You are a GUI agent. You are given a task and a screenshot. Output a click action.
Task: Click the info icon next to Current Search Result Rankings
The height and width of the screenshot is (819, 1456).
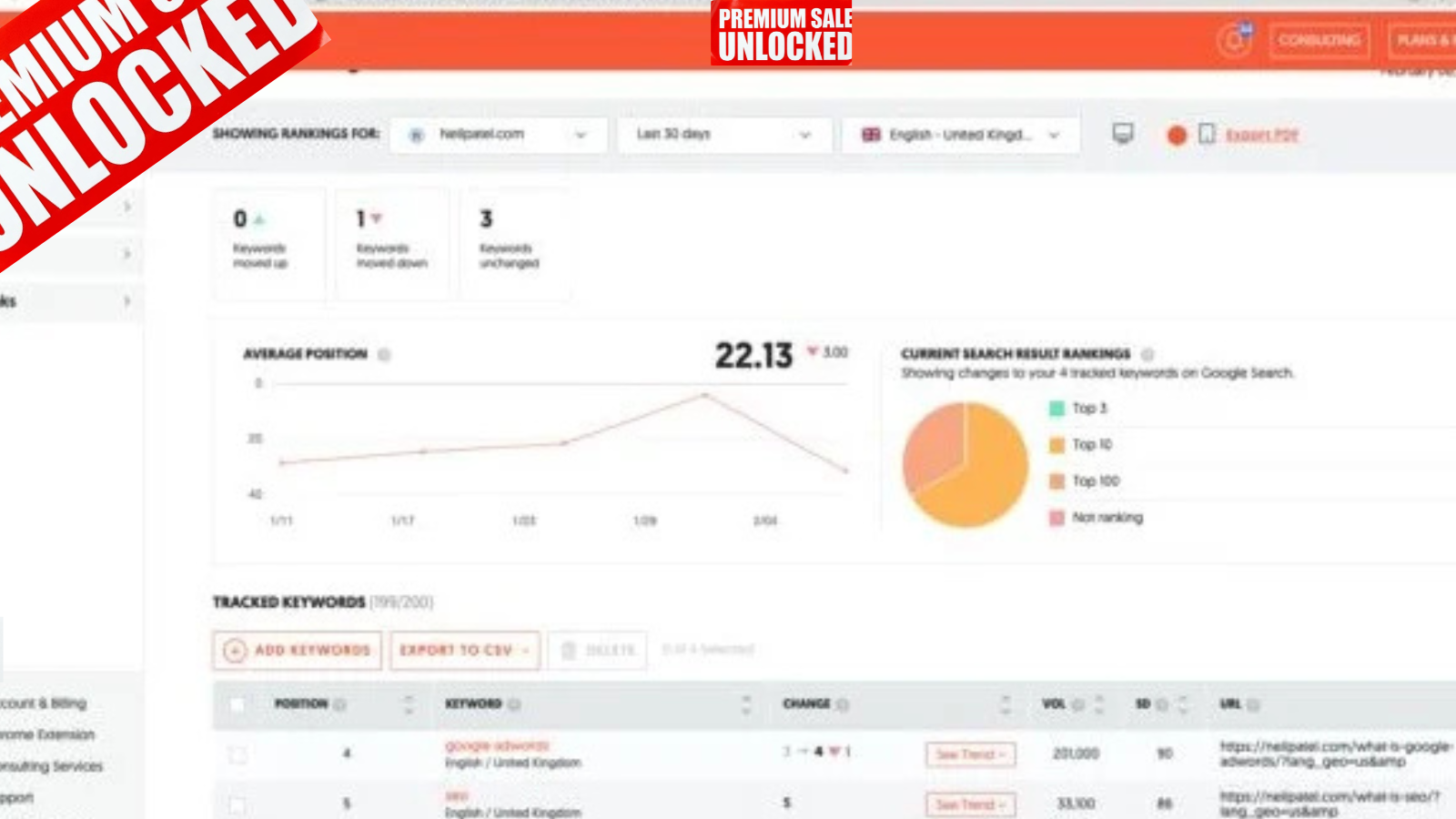coord(1148,355)
